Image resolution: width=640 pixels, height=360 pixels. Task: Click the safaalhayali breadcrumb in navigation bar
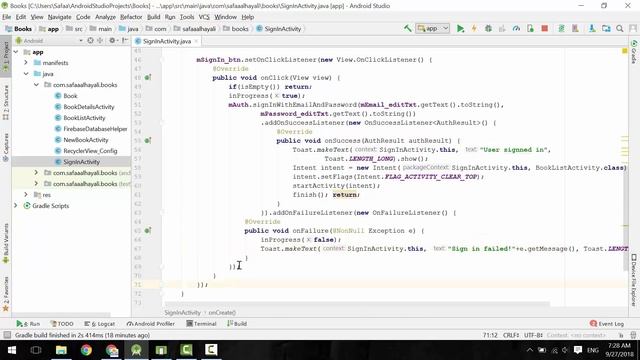click(194, 29)
